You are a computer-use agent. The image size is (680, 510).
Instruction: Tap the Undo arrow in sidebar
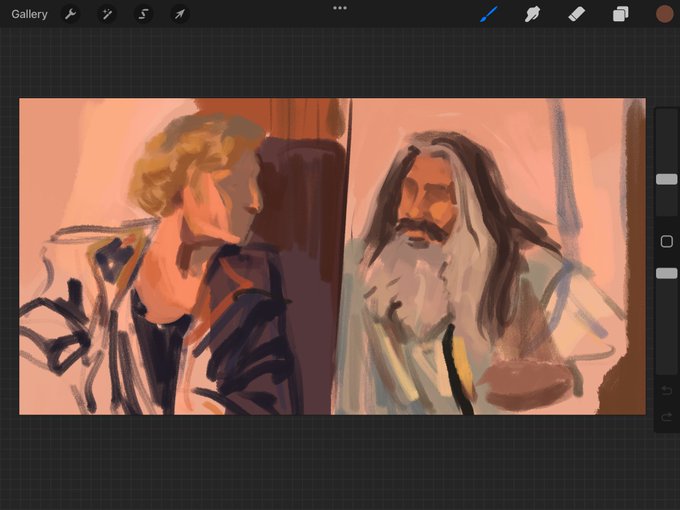pos(667,391)
